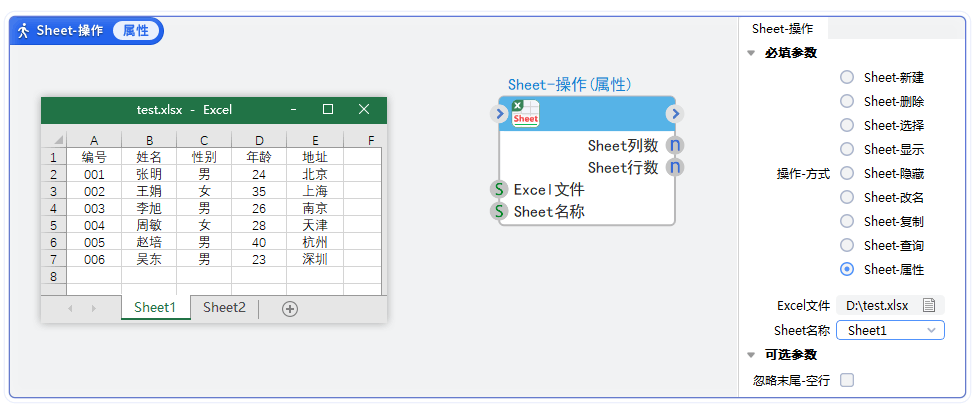Click the 属性 pill button in title

[x=135, y=30]
